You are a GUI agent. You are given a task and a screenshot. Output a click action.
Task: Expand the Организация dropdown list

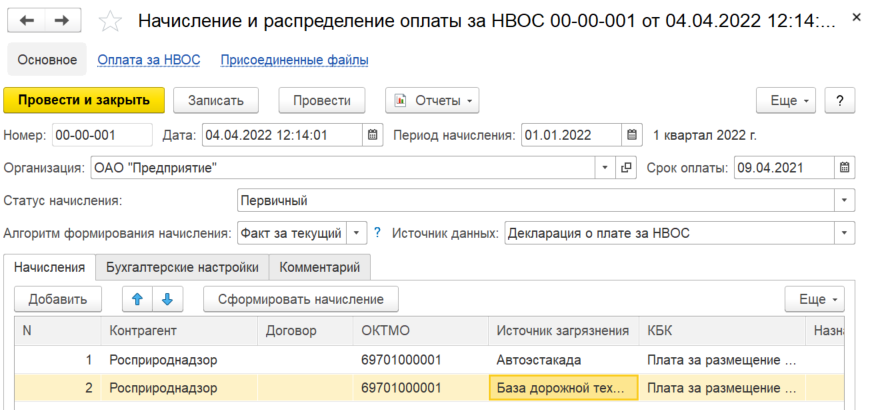click(x=605, y=168)
